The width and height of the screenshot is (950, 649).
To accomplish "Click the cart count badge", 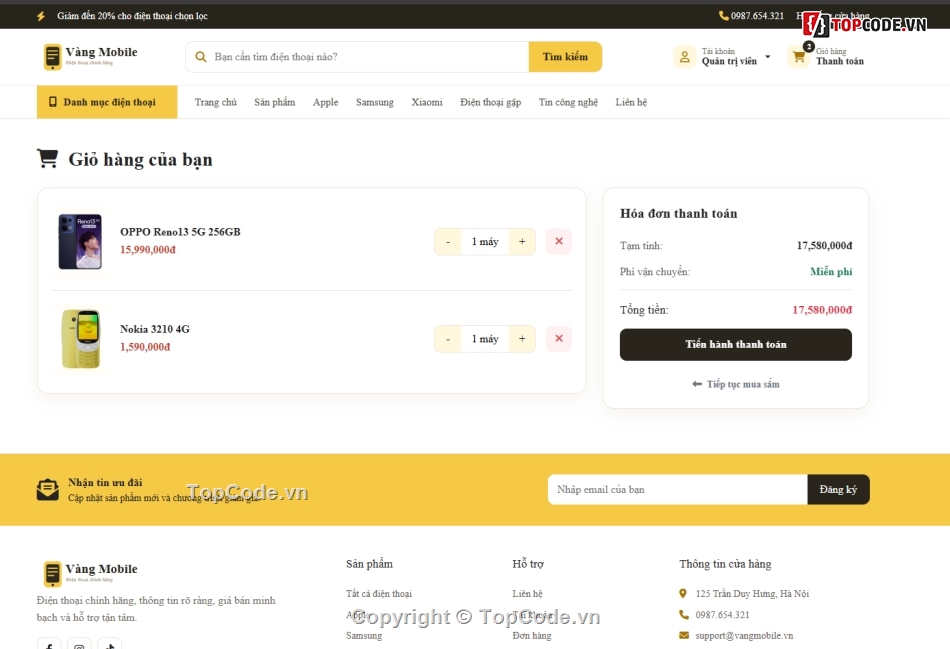I will click(808, 47).
